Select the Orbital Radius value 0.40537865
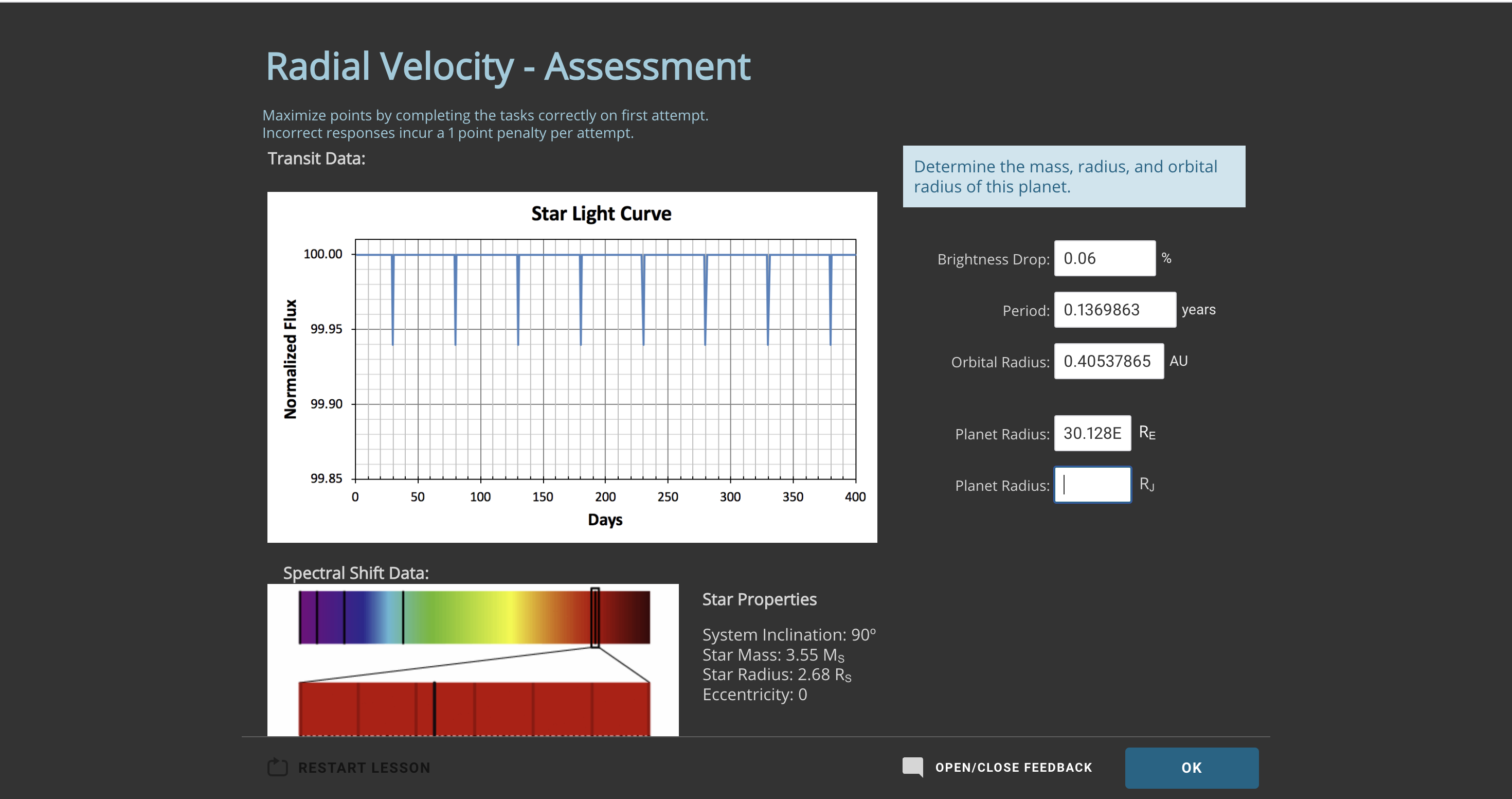The image size is (1512, 799). 1108,361
